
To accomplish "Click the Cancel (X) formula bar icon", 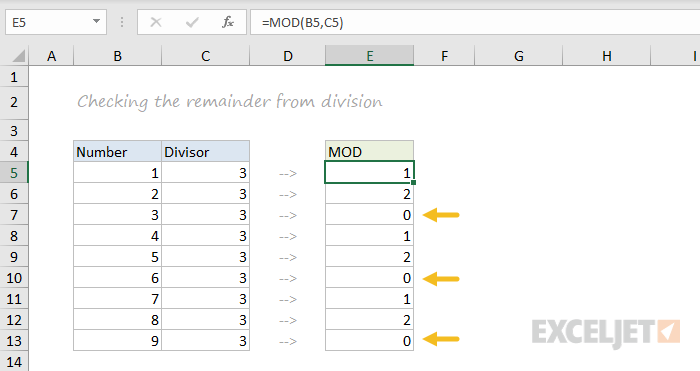I will click(x=156, y=22).
